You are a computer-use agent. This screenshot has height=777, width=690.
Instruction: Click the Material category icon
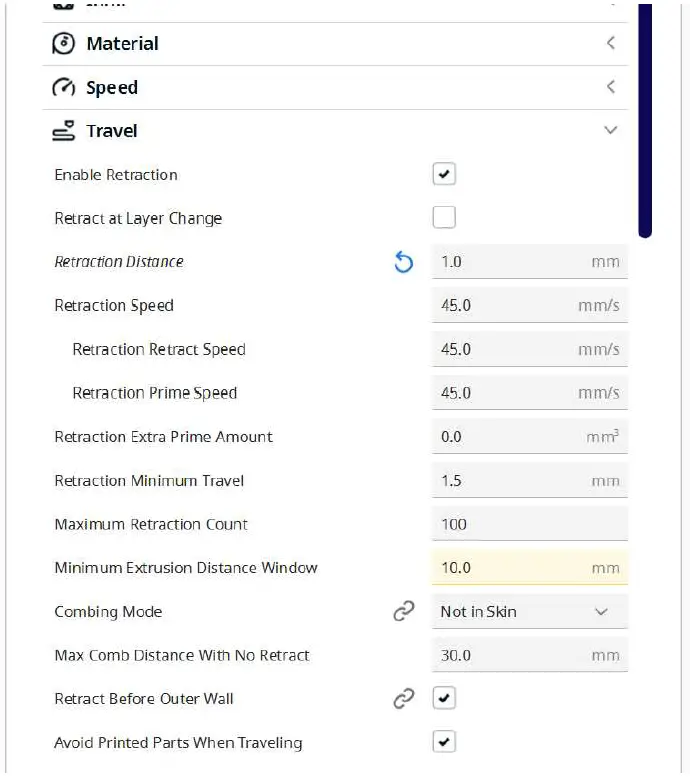64,44
